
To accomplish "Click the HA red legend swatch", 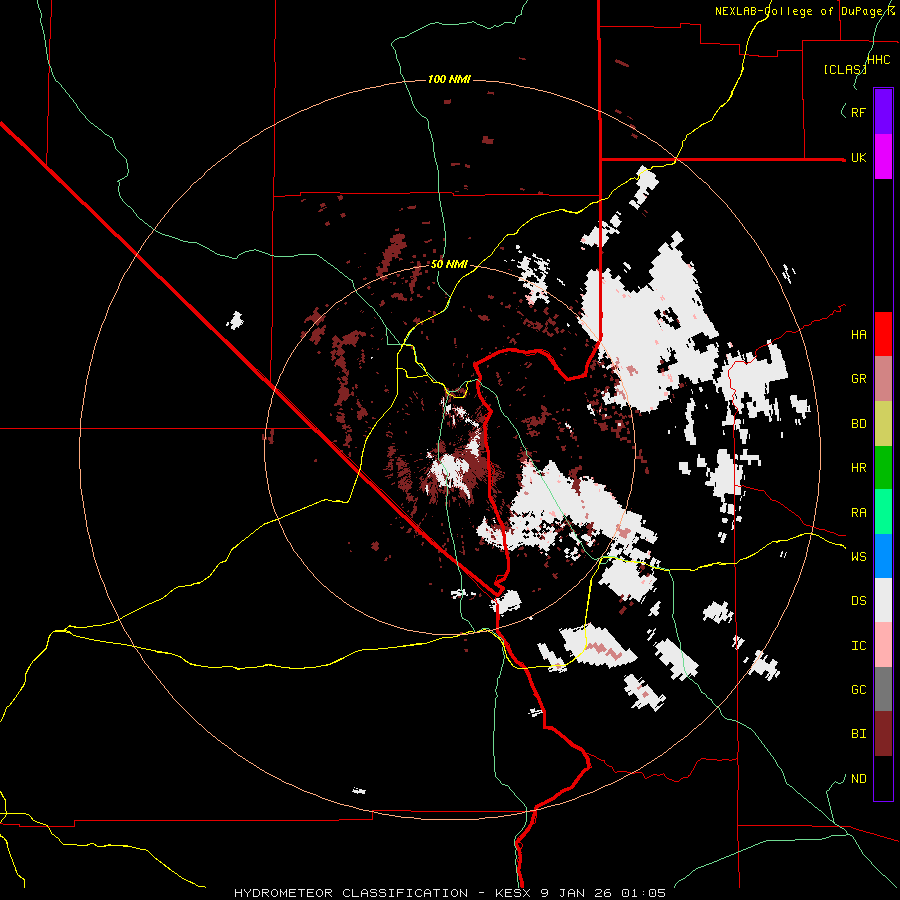I will click(x=883, y=334).
